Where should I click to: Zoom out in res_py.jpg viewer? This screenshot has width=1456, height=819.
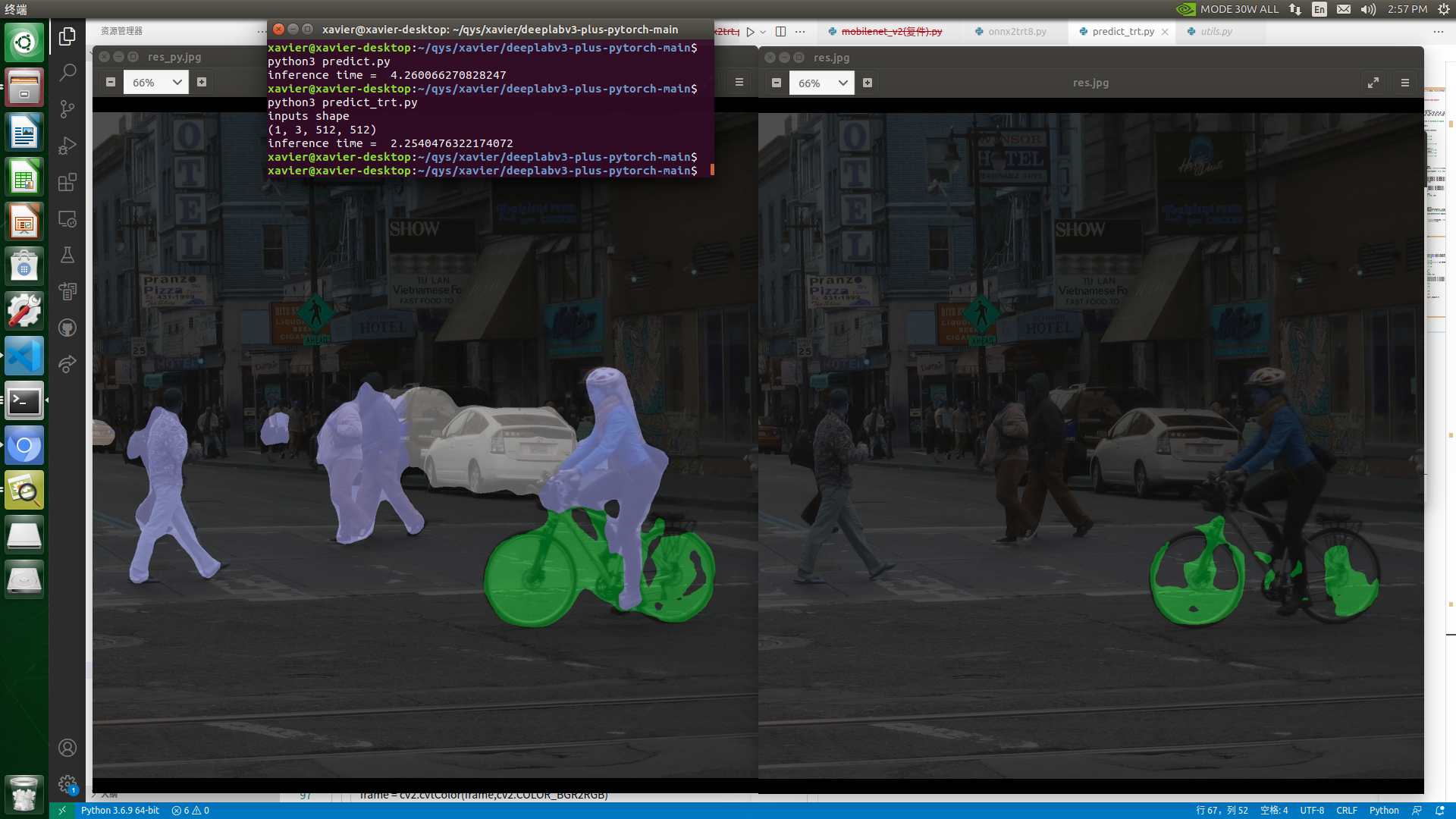[x=111, y=82]
